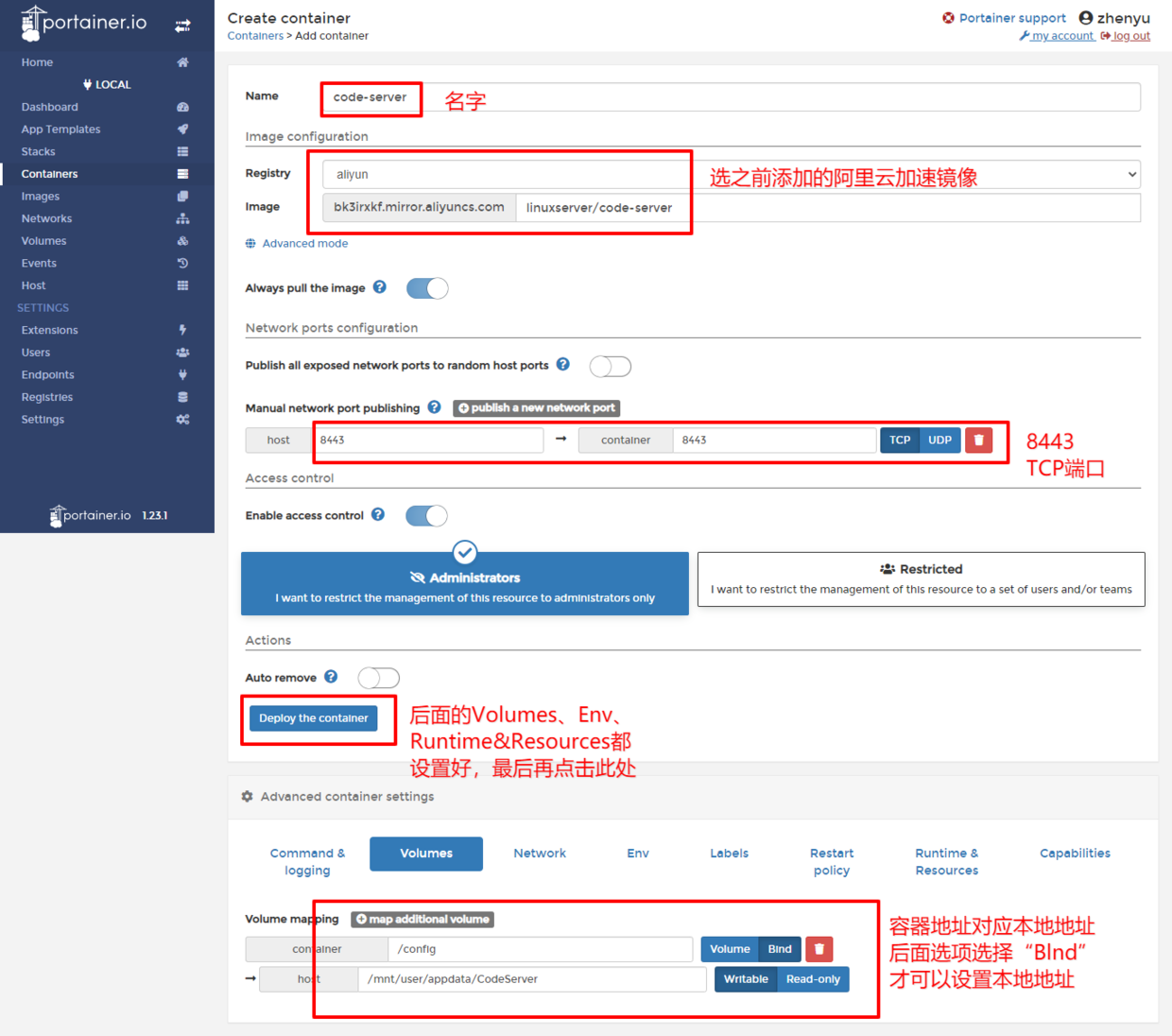Viewport: 1172px width, 1036px height.
Task: Click the Image field with linuxserver/code-server
Action: pos(829,208)
